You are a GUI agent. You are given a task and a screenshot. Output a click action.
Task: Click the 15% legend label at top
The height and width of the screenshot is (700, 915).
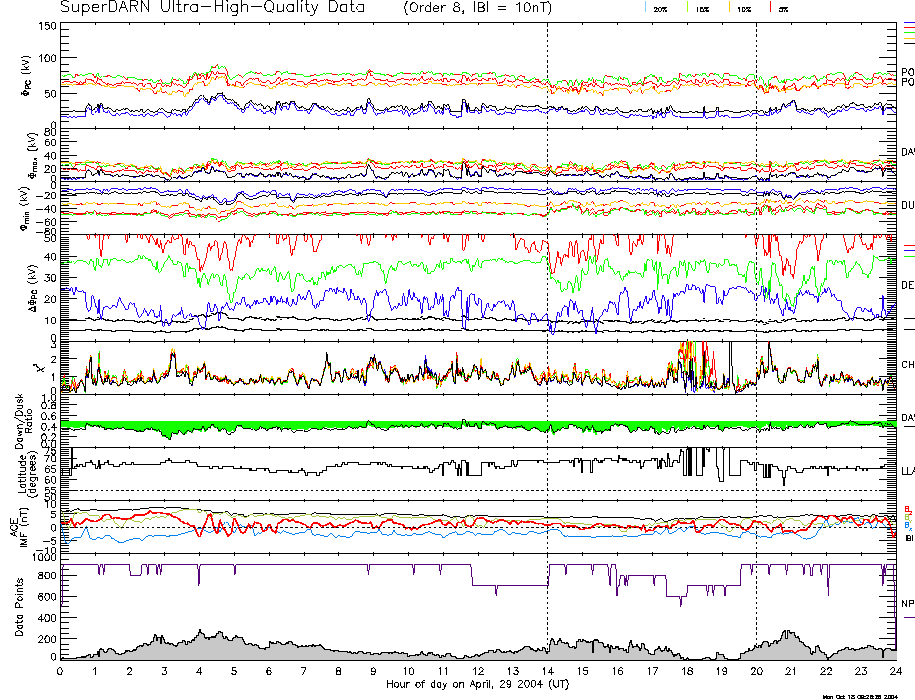click(x=702, y=8)
